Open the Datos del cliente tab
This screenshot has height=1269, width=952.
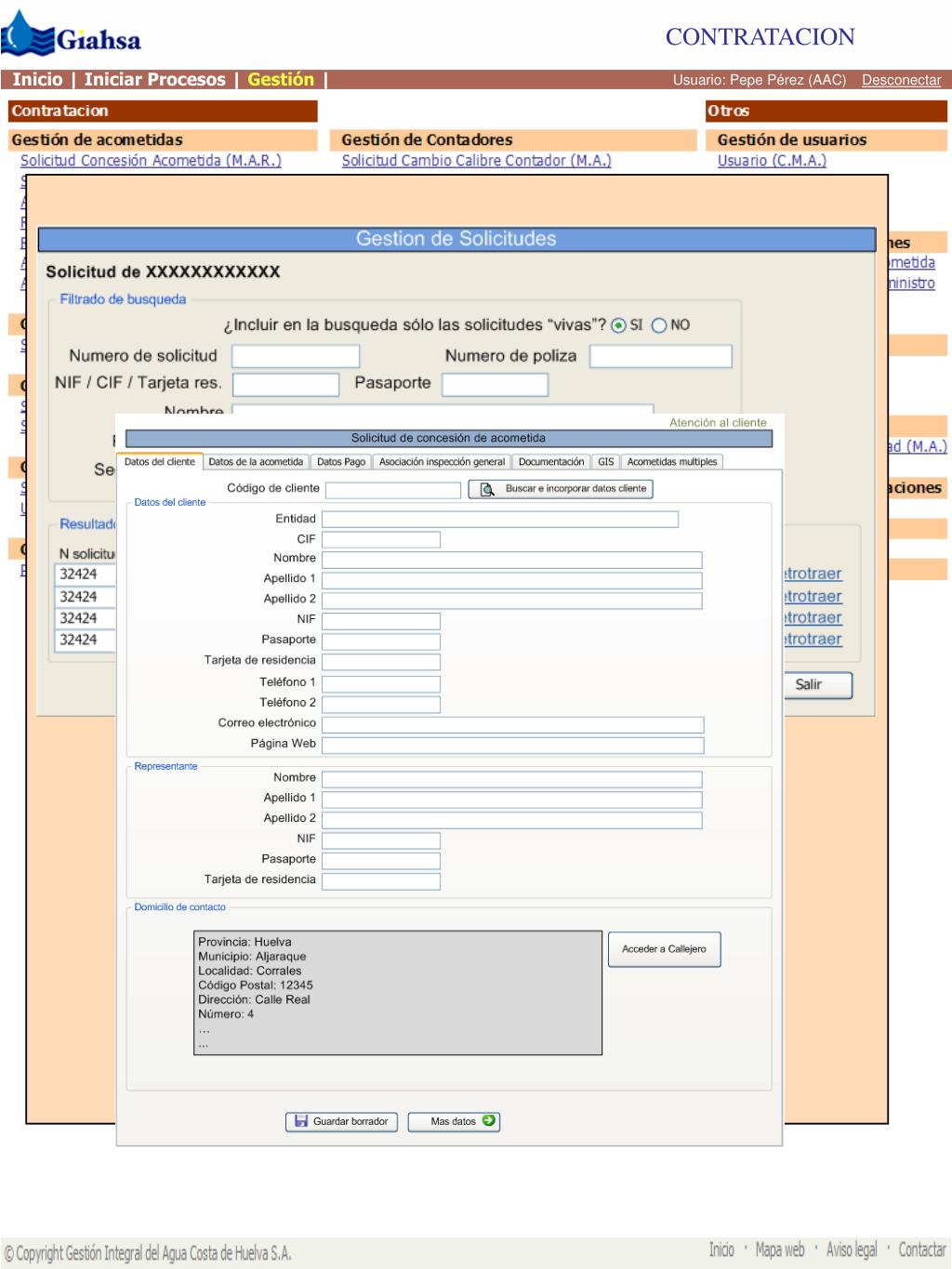[x=160, y=461]
